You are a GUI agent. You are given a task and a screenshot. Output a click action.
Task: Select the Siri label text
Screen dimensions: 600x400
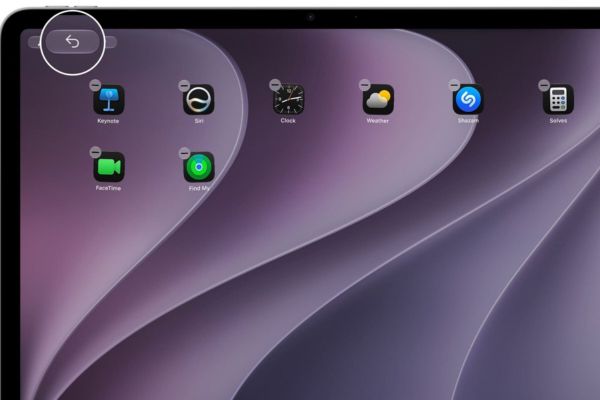199,121
